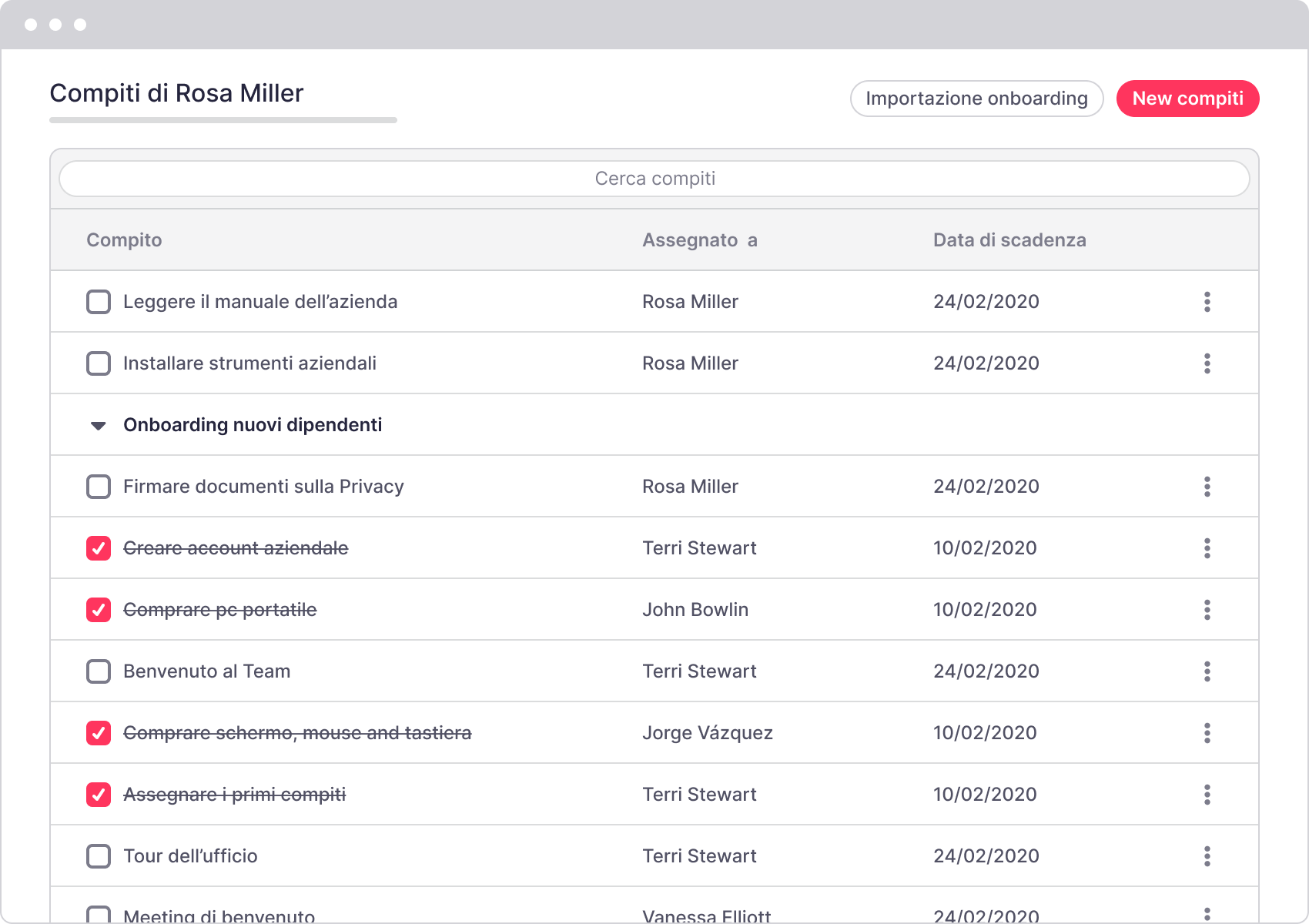Click the Compito column header

pyautogui.click(x=124, y=240)
